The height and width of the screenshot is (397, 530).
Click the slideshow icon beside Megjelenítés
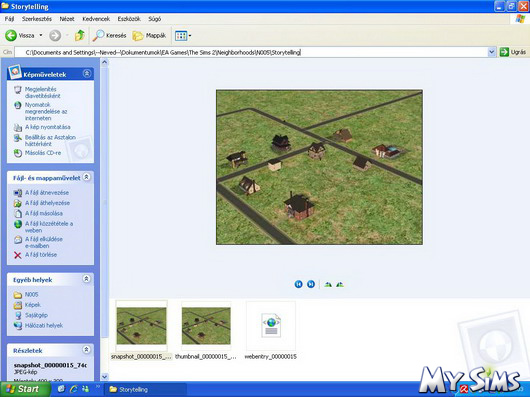tap(18, 90)
